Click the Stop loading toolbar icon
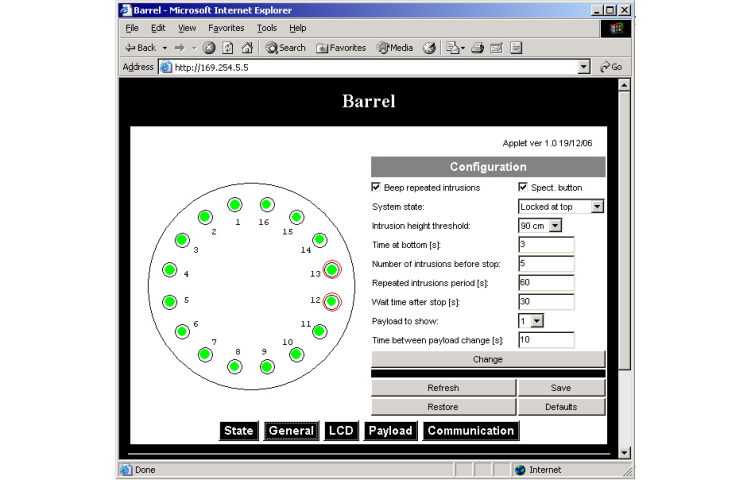 click(209, 48)
